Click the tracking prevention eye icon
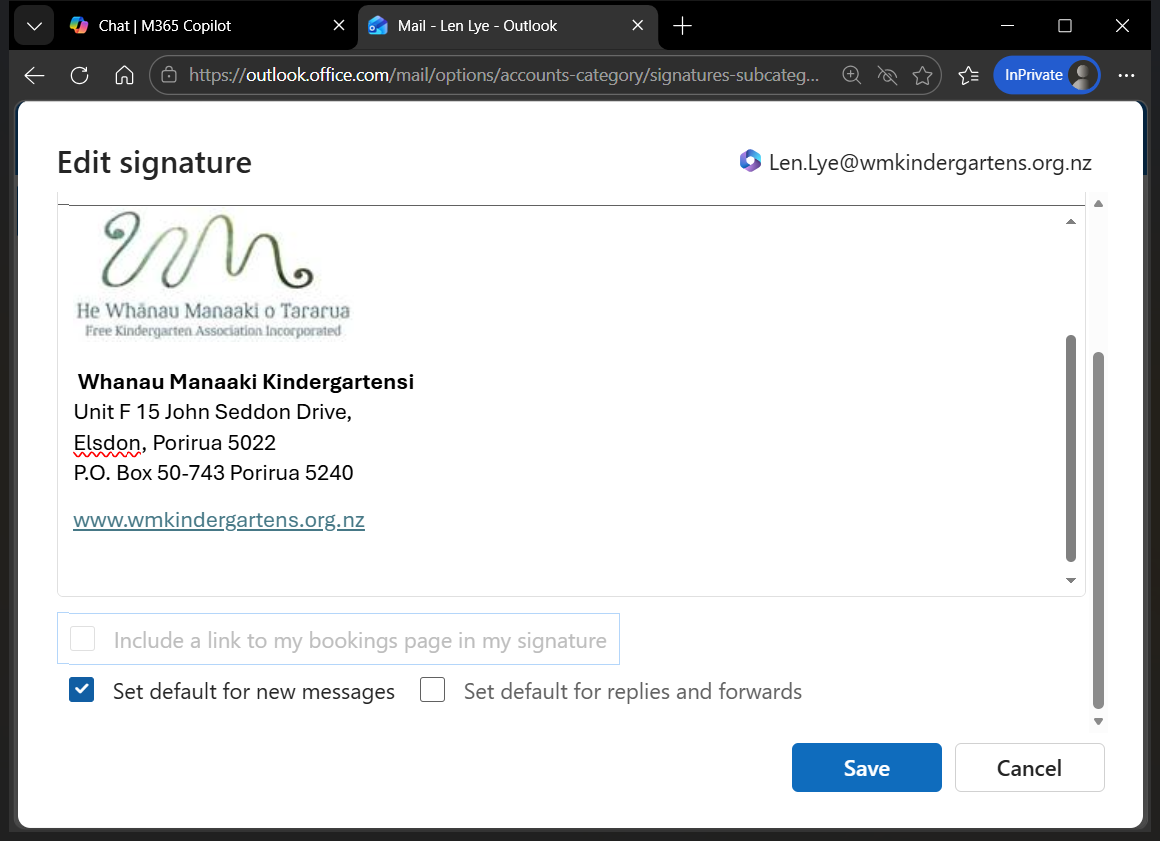This screenshot has width=1160, height=841. pos(887,75)
